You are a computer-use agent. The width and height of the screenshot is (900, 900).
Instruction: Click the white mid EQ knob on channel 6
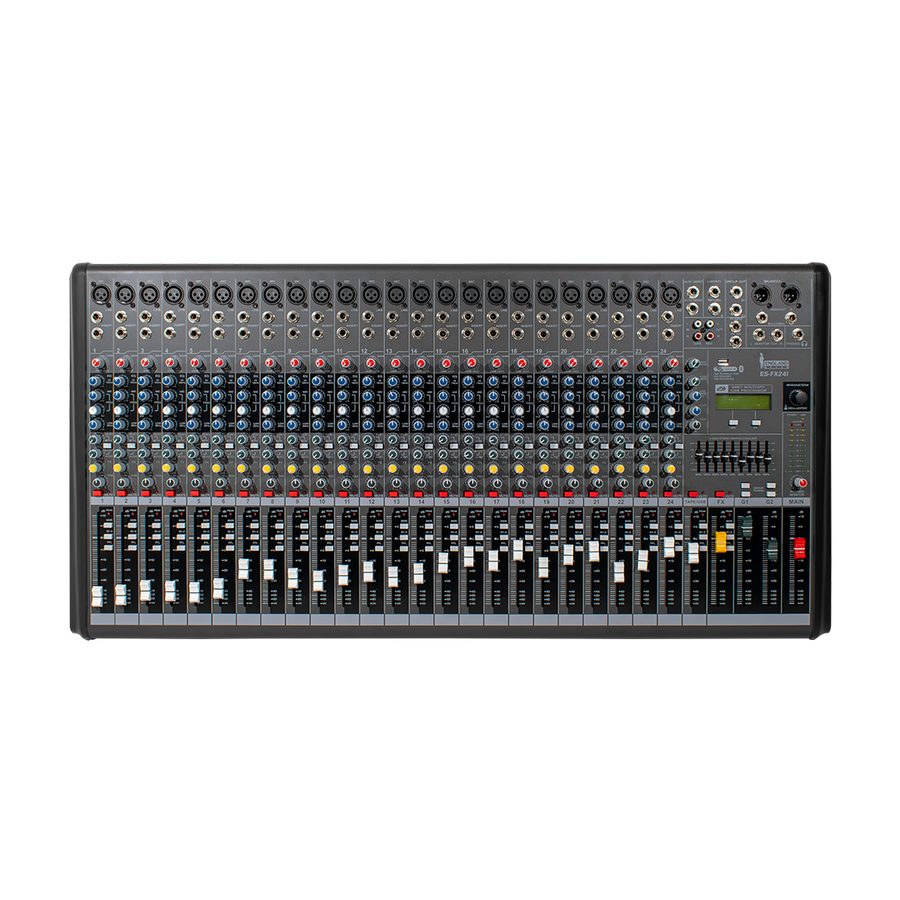tap(218, 410)
